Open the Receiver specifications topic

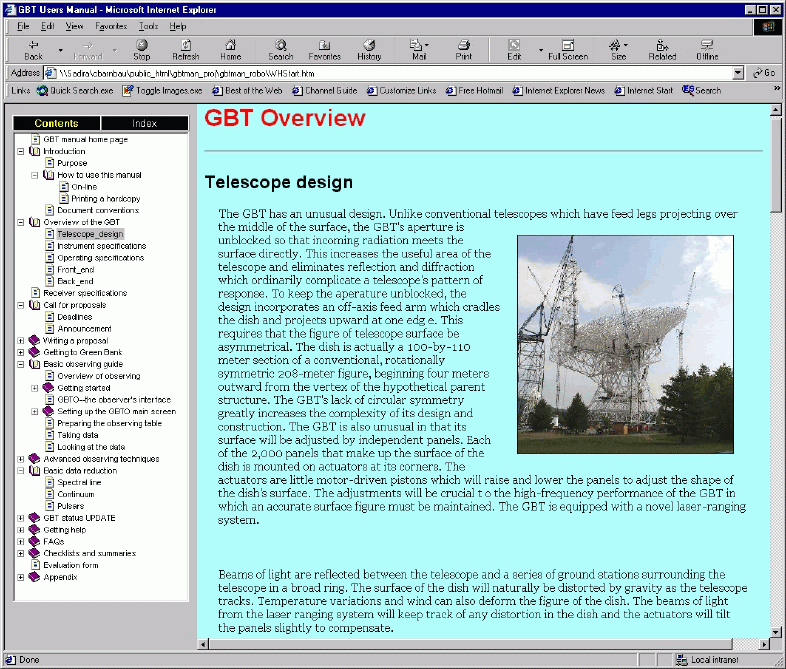pos(85,293)
